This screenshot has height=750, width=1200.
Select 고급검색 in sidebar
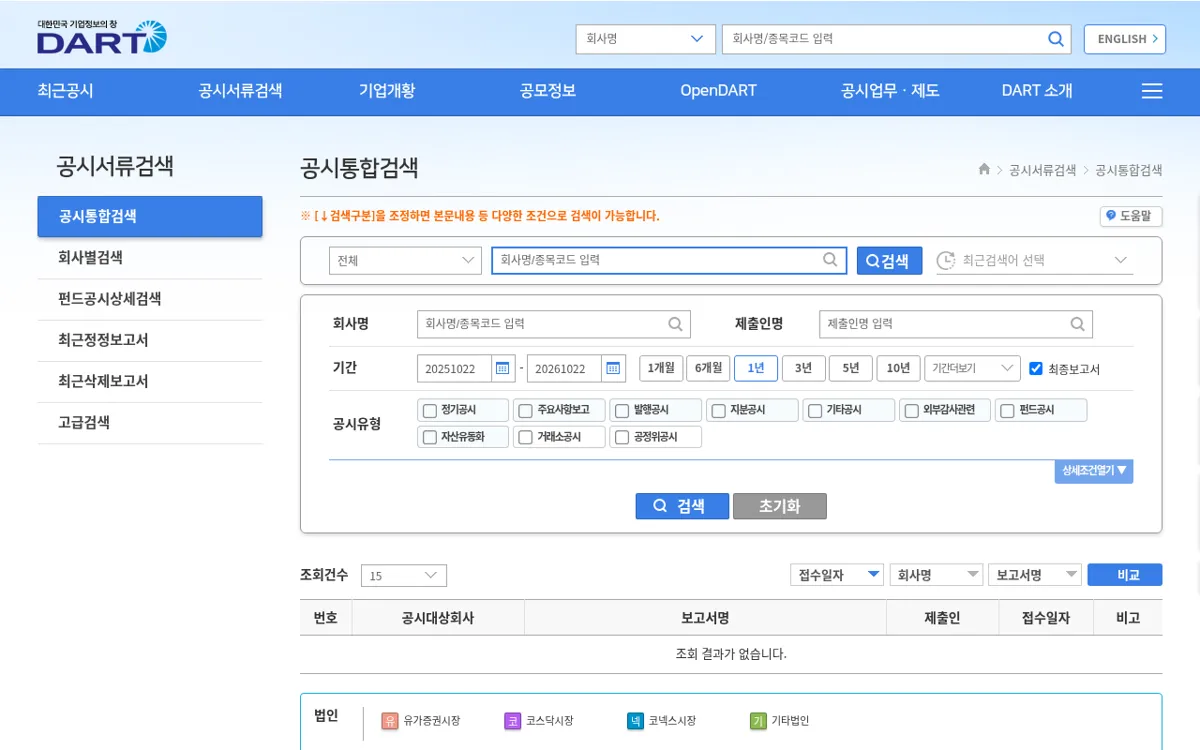point(150,423)
